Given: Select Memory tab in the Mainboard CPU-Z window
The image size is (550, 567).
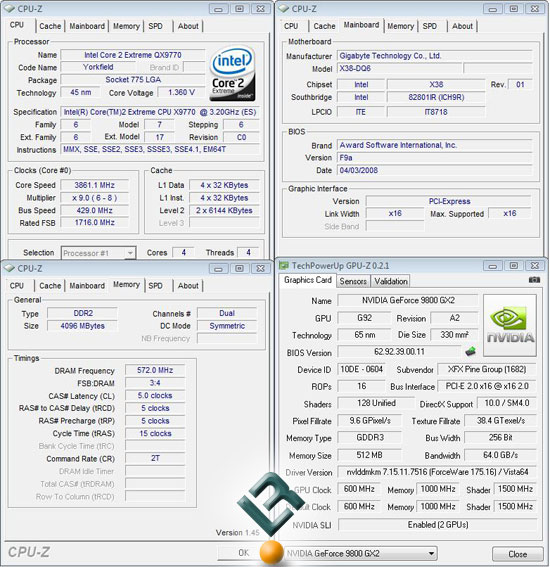Looking at the screenshot, I should [400, 26].
